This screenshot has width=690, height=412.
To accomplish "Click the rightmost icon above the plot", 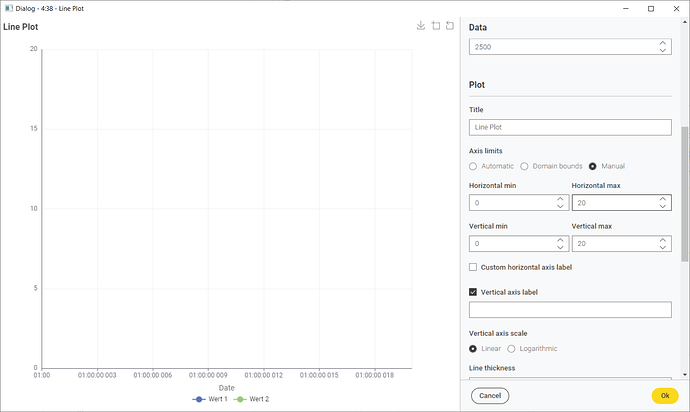I will pyautogui.click(x=450, y=25).
